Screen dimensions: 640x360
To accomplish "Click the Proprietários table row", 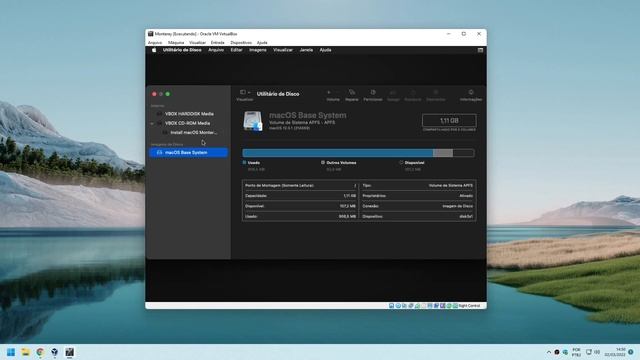I will coord(418,196).
